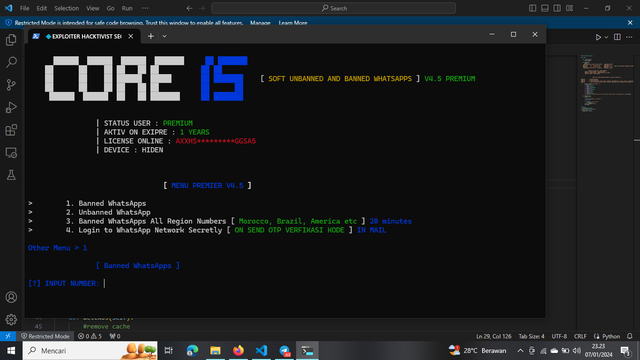Close the EXPLOITER HACKTIVIST terminal tab
The height and width of the screenshot is (360, 640).
(x=131, y=36)
